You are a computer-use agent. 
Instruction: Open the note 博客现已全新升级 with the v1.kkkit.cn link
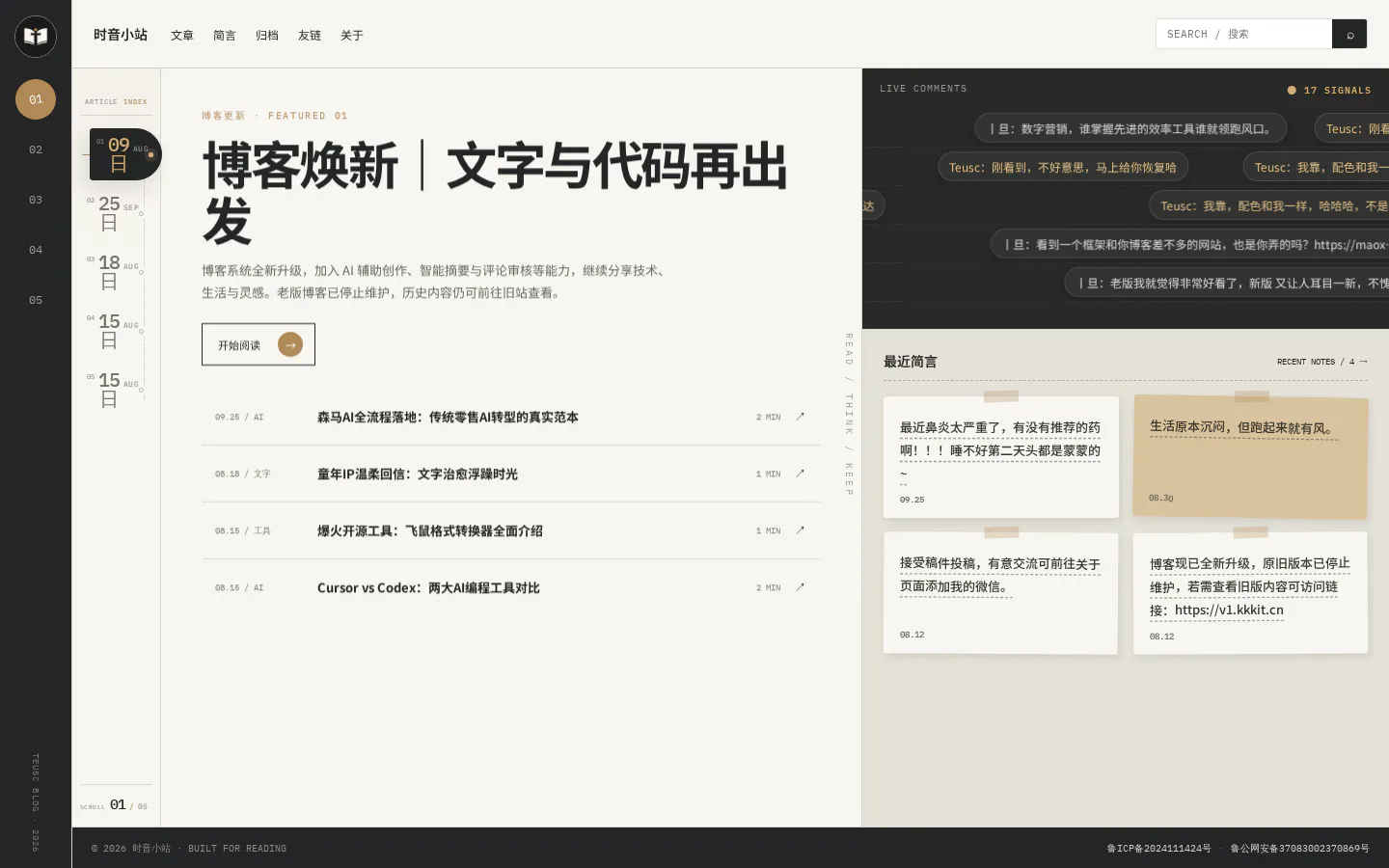1251,593
